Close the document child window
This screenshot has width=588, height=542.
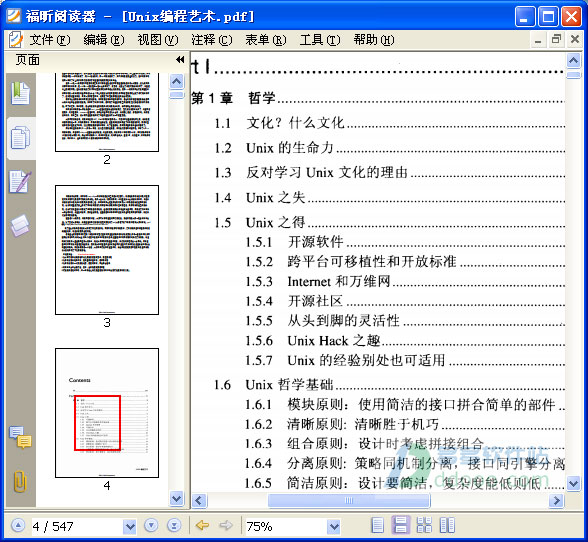pos(574,40)
